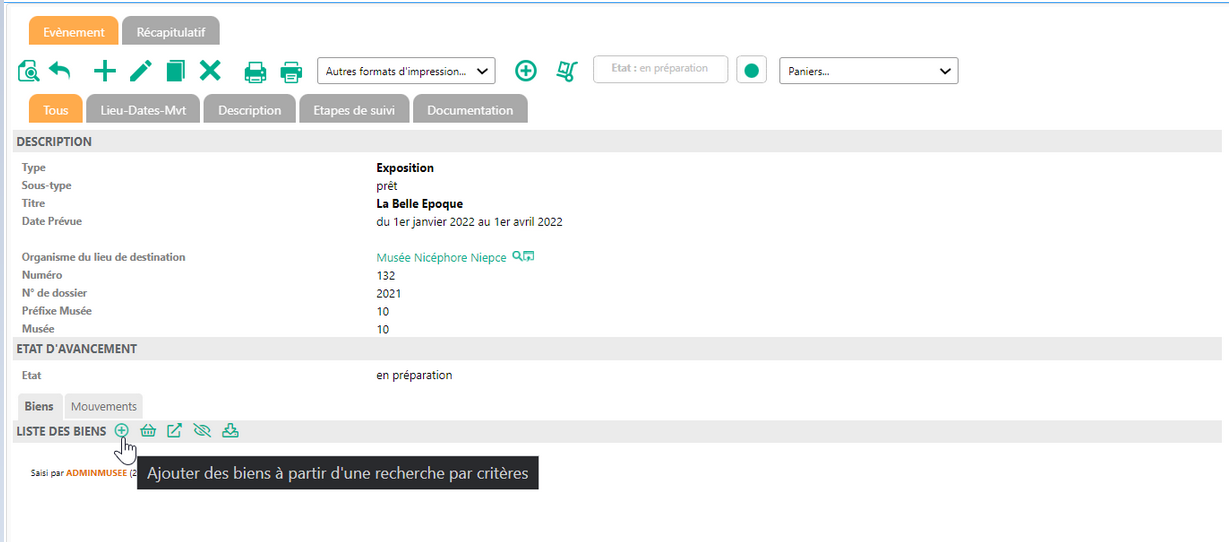The height and width of the screenshot is (542, 1229).
Task: Toggle the crossed-eye visibility icon
Action: click(x=202, y=430)
